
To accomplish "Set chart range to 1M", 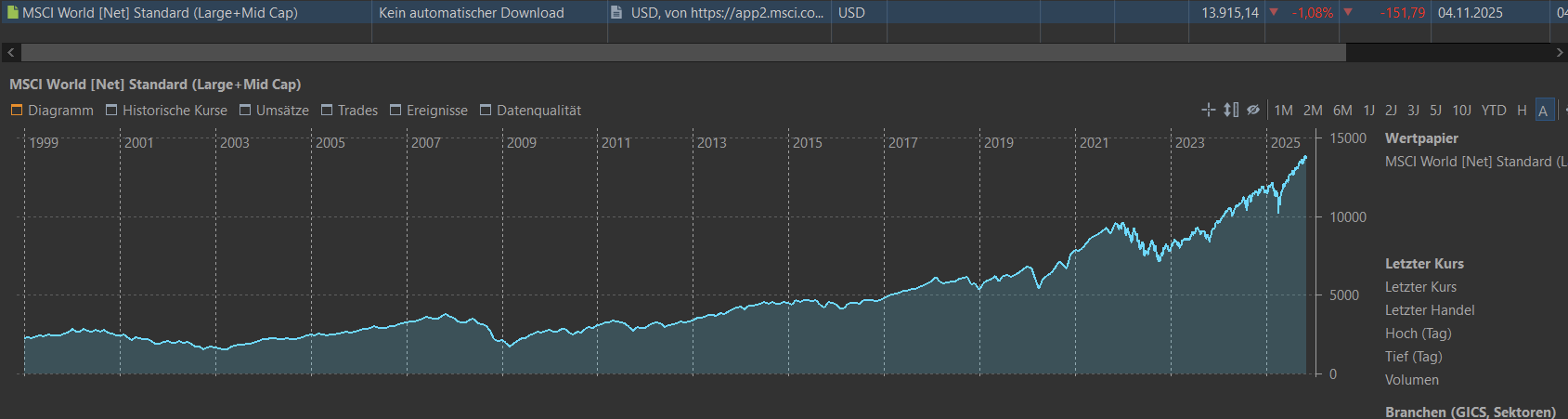I will [x=1283, y=111].
